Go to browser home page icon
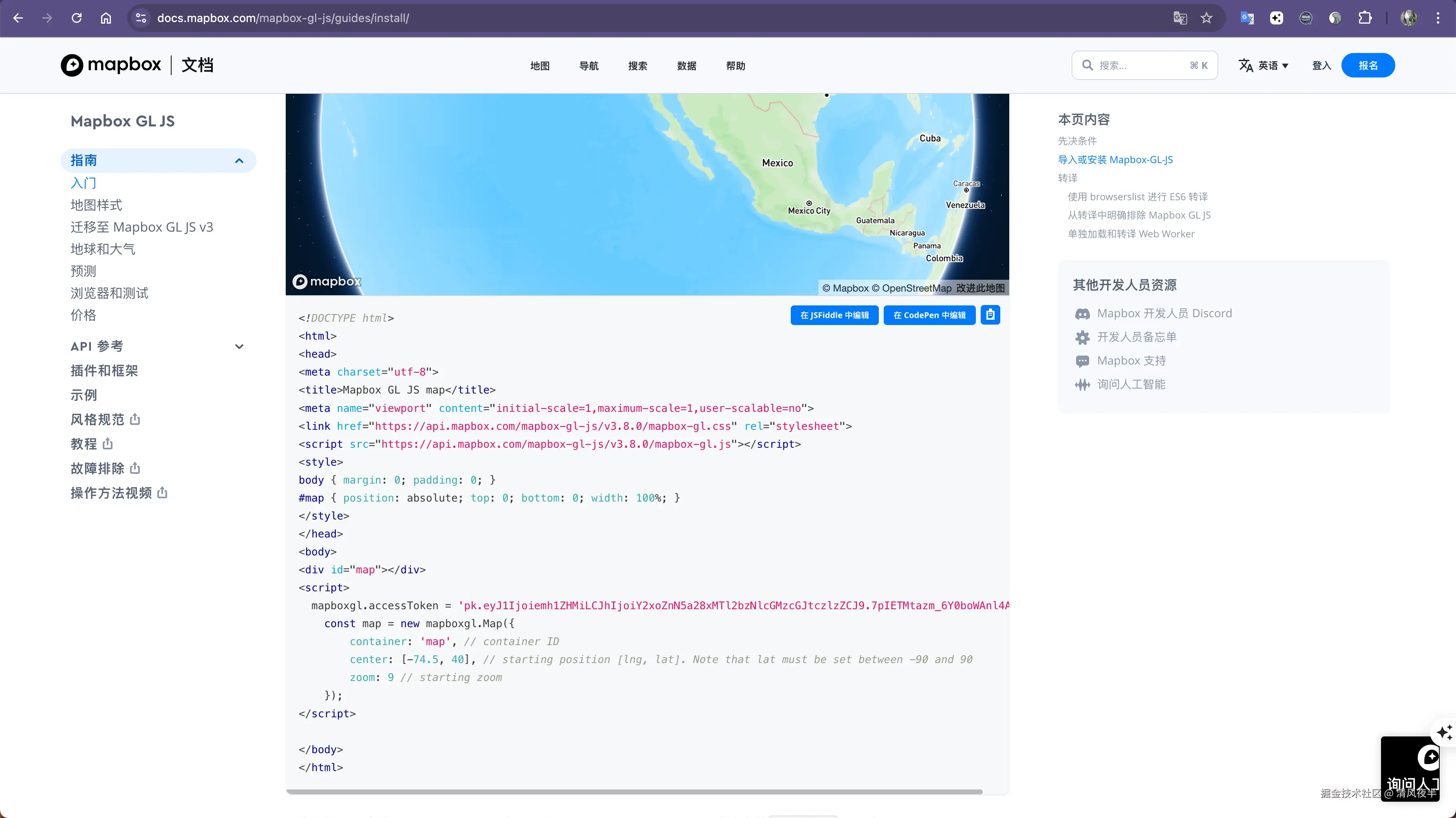Screen dimensions: 1456x818 point(106,18)
